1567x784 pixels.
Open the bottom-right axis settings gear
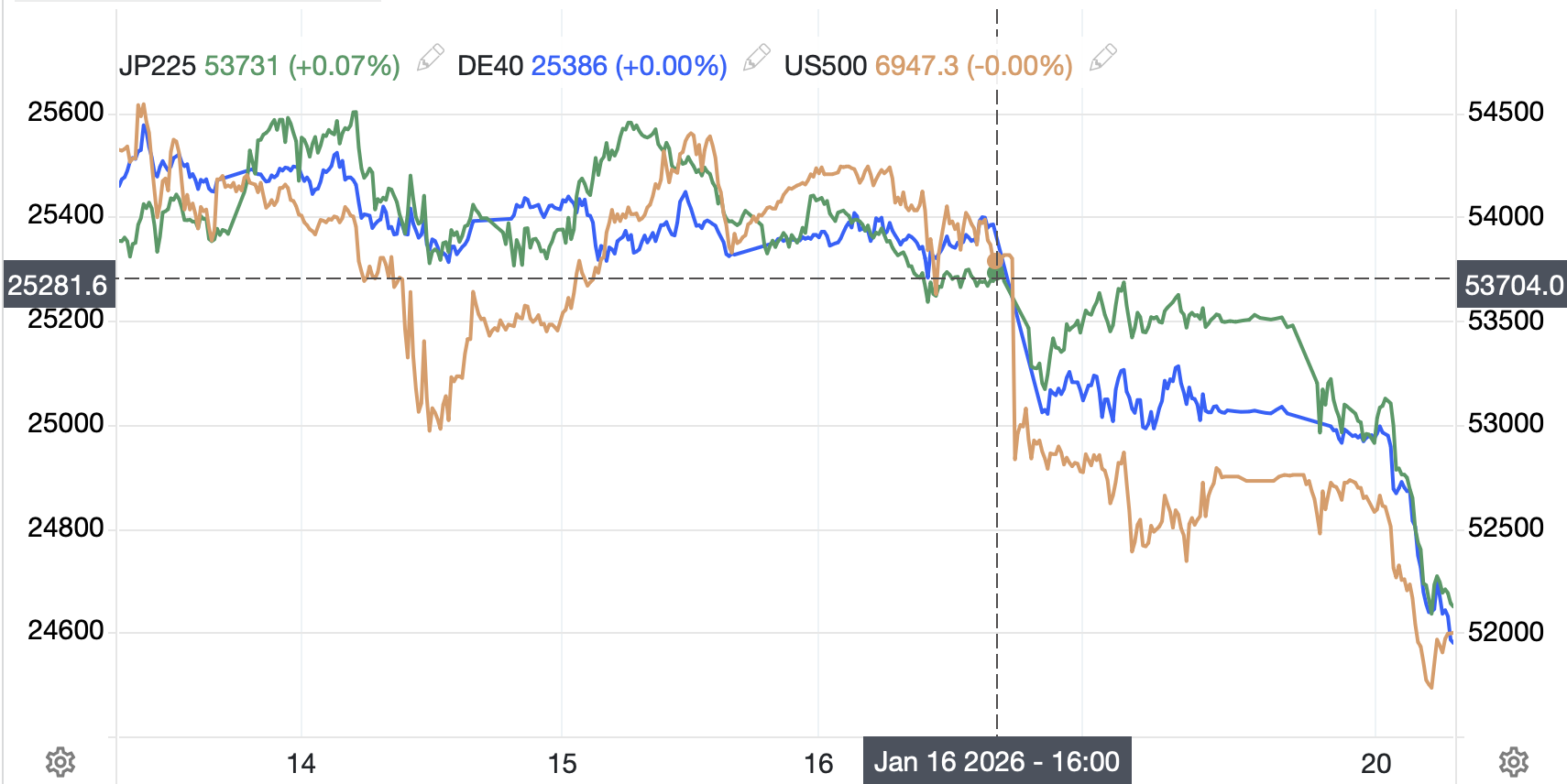coord(1513,762)
